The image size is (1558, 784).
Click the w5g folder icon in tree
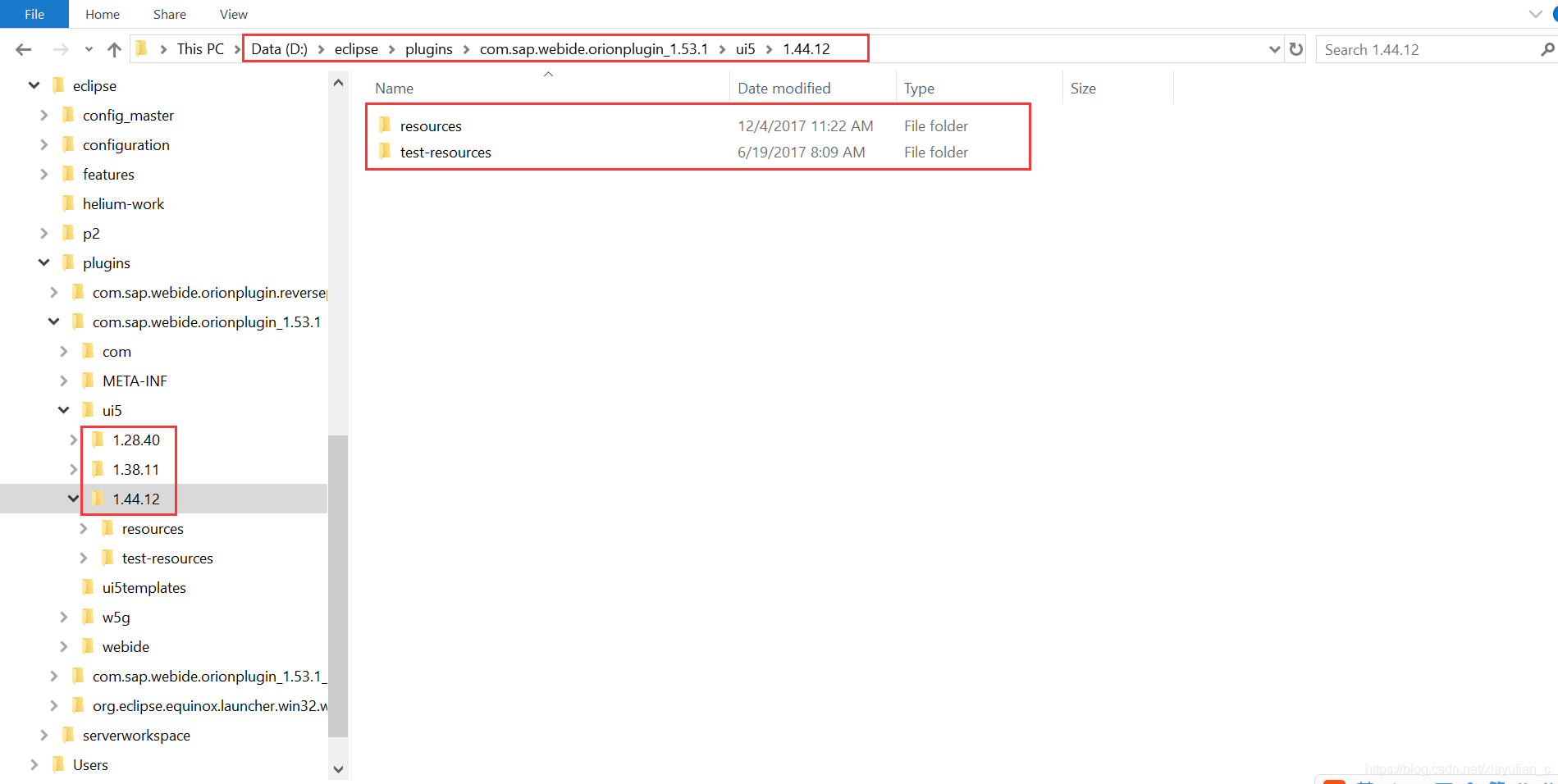pos(88,616)
